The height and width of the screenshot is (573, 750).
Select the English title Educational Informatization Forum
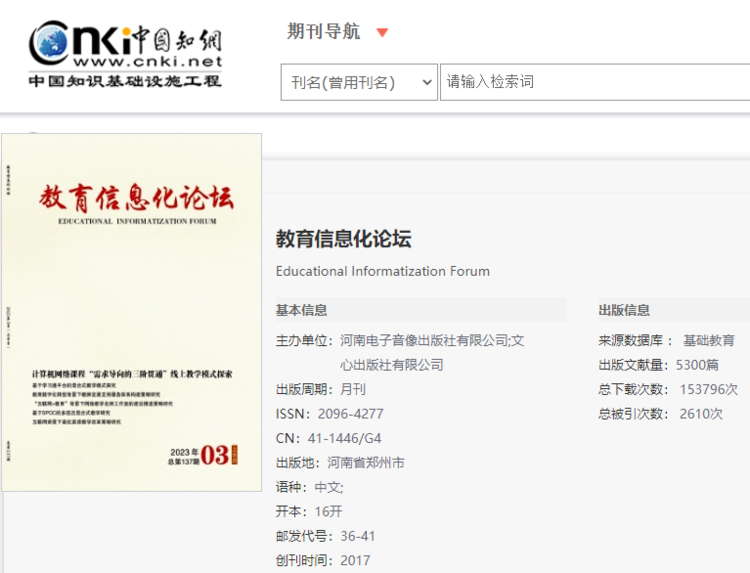click(x=383, y=271)
